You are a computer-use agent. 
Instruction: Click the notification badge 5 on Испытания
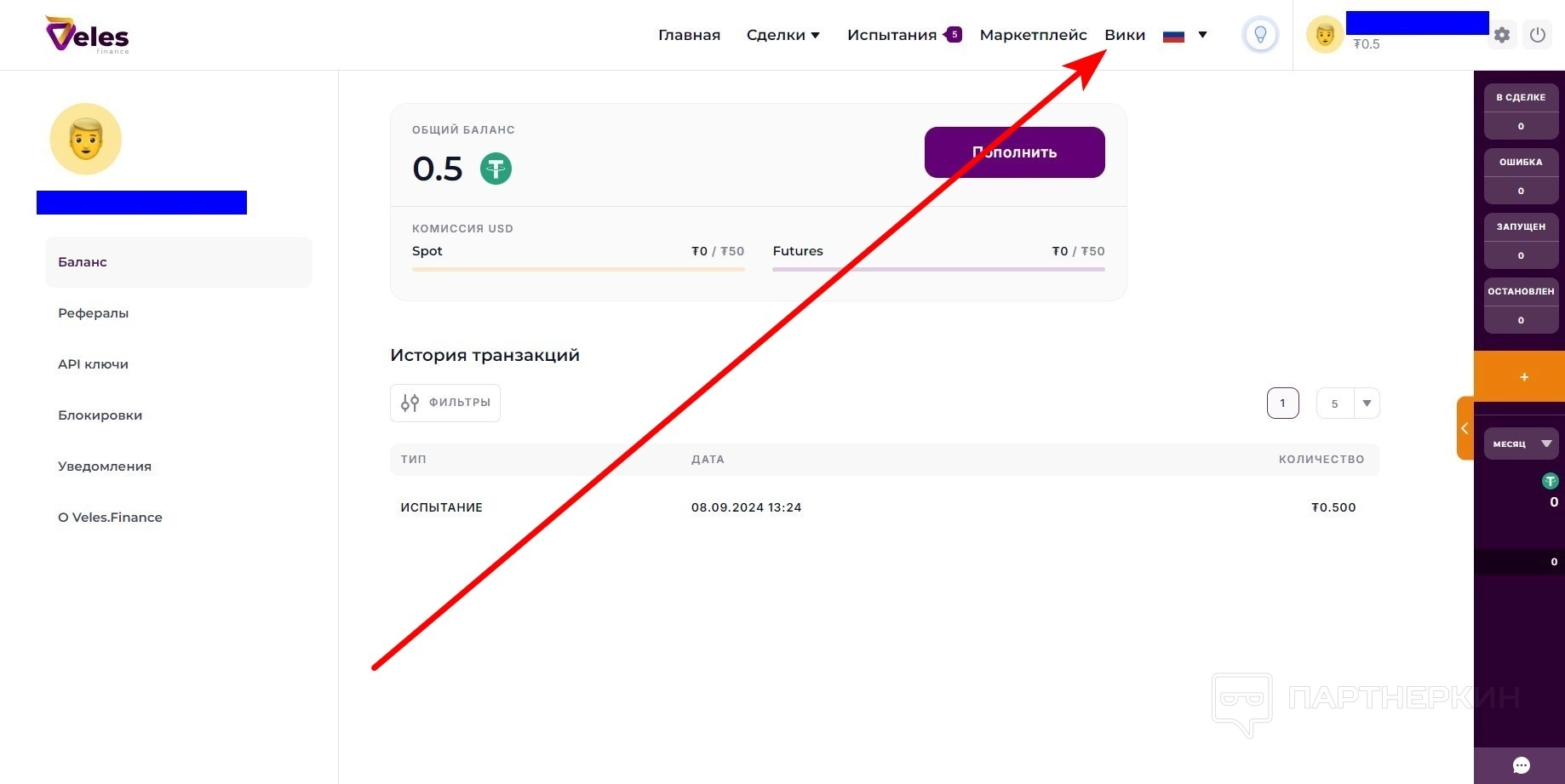point(954,35)
